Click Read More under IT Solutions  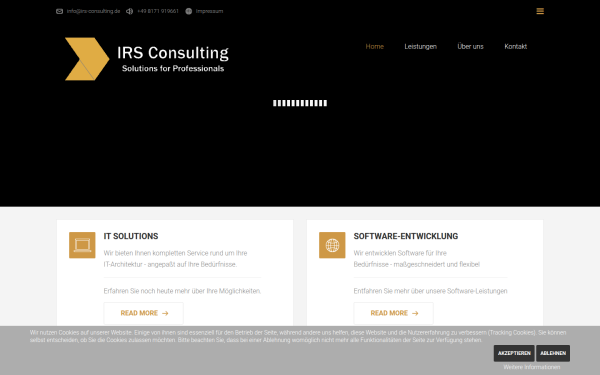[143, 313]
